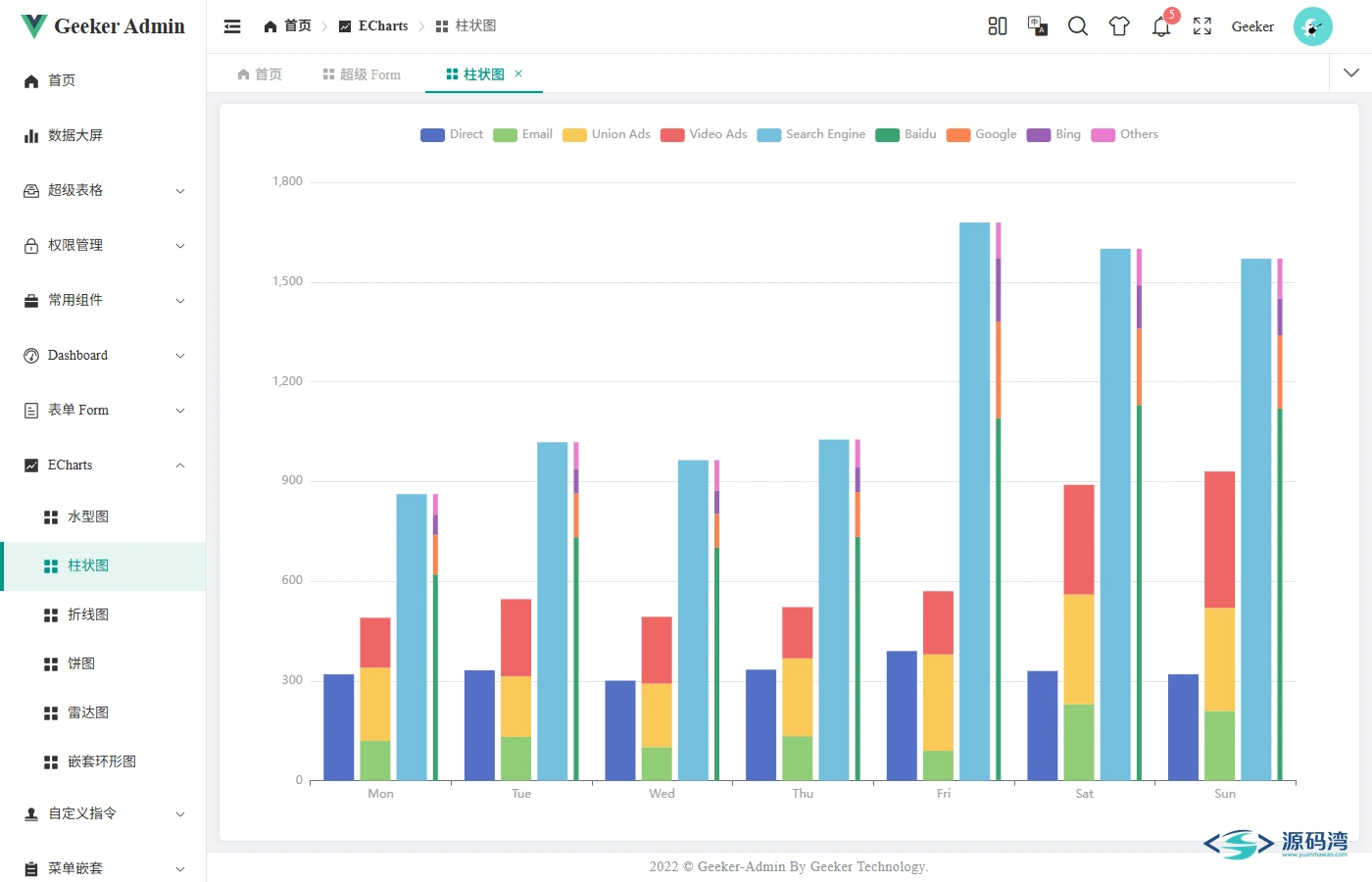Screen dimensions: 1372x882
Task: Toggle Union Ads series in legend
Action: (607, 134)
